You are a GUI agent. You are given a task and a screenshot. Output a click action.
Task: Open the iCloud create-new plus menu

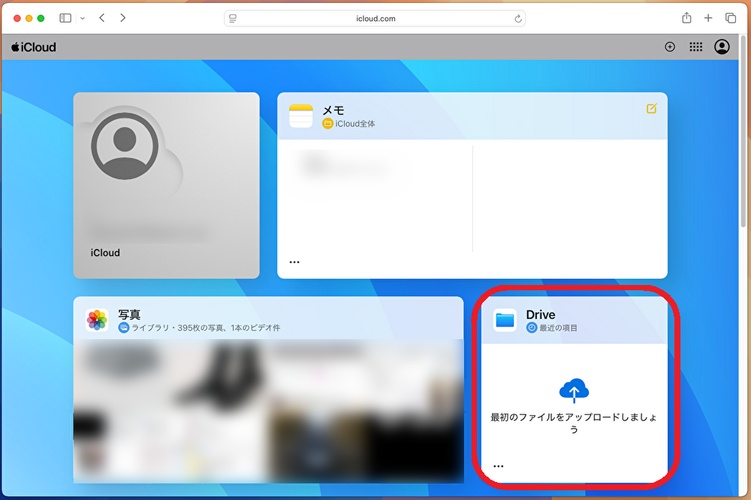point(670,46)
